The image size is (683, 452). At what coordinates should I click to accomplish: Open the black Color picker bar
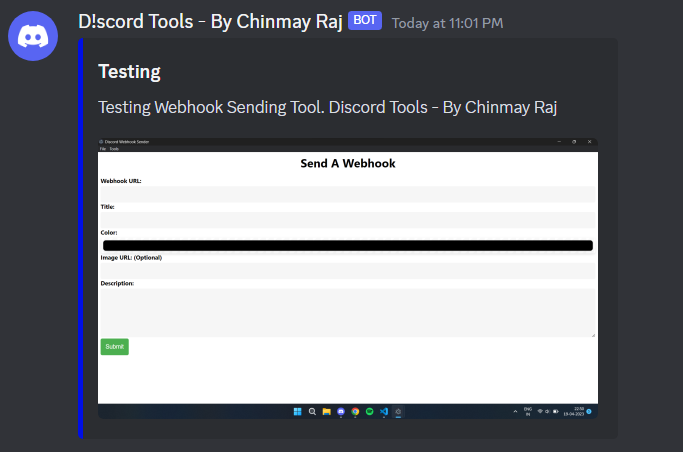click(x=348, y=246)
